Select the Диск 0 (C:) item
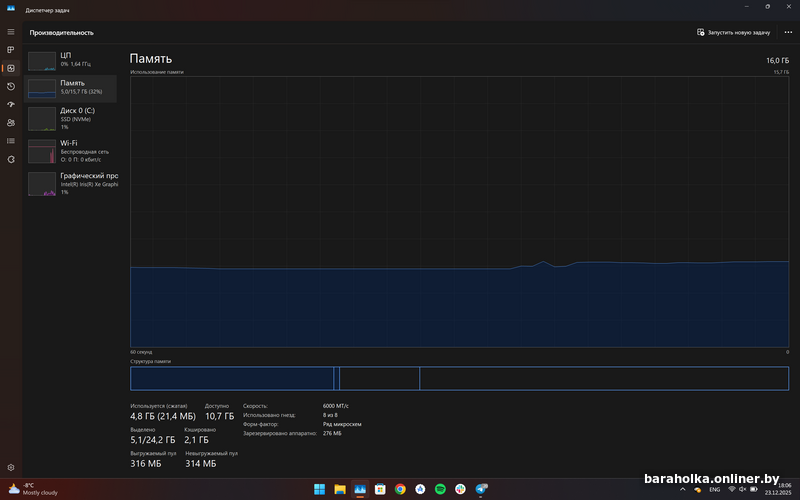 pos(70,118)
